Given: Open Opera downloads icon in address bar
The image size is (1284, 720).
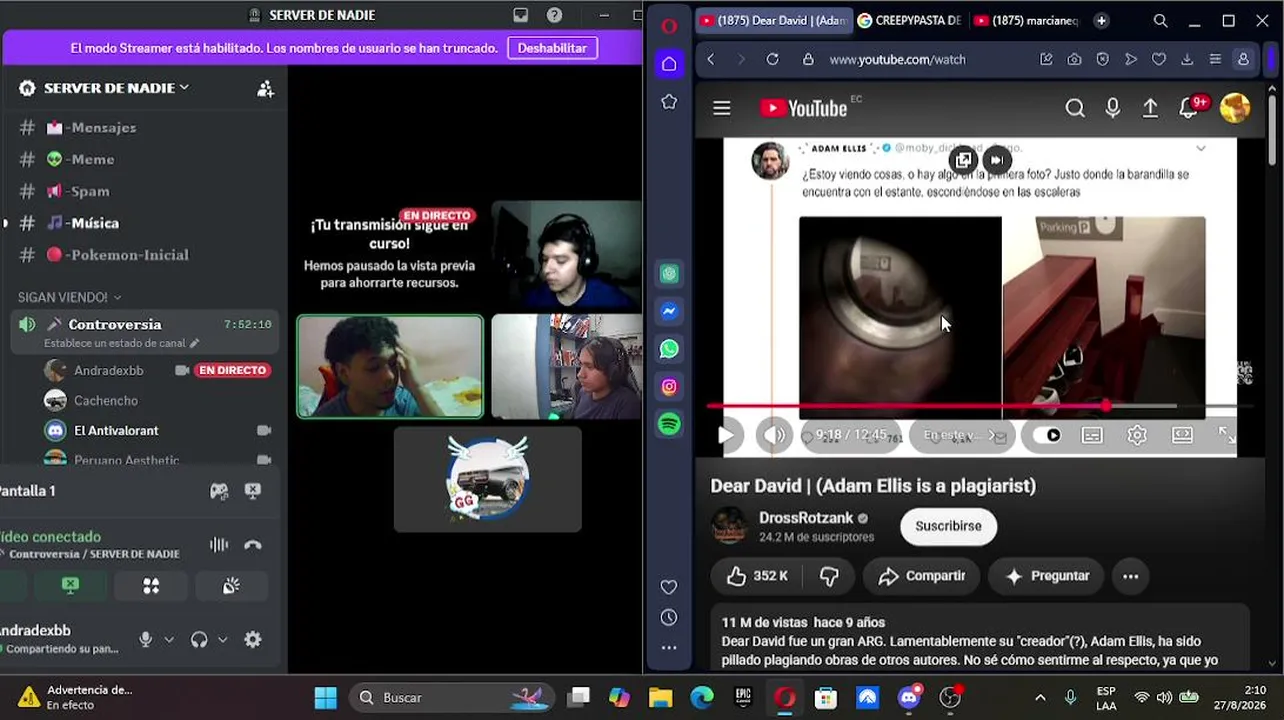Looking at the screenshot, I should click(1187, 59).
